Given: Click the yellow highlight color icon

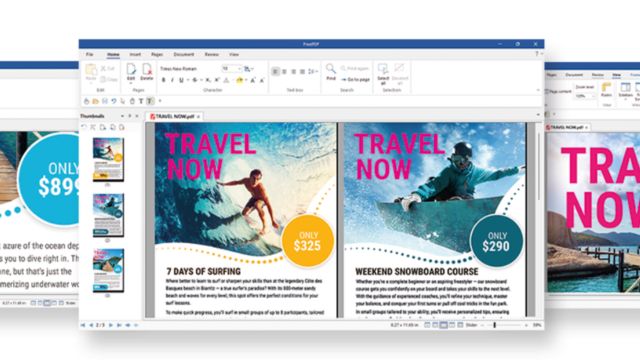Looking at the screenshot, I should pos(240,80).
